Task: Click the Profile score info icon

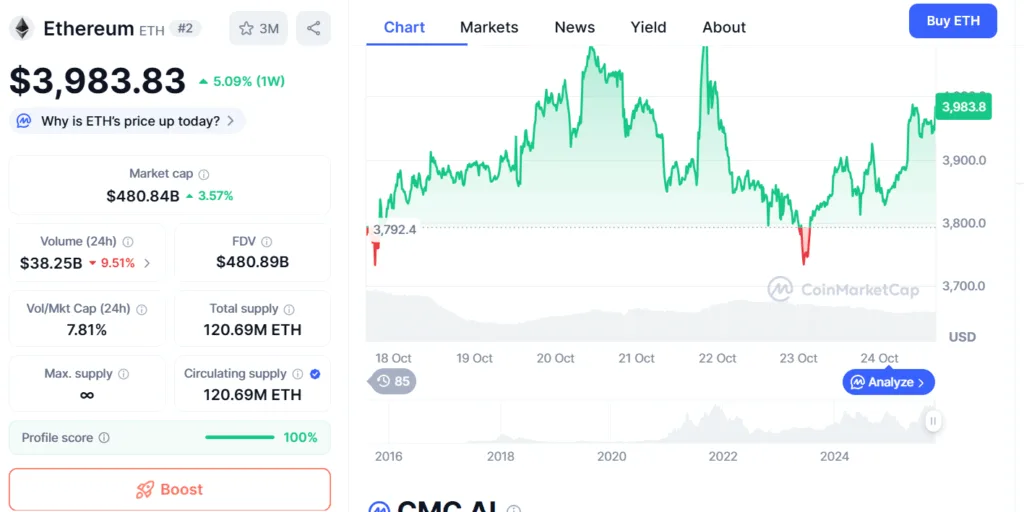Action: pyautogui.click(x=104, y=437)
